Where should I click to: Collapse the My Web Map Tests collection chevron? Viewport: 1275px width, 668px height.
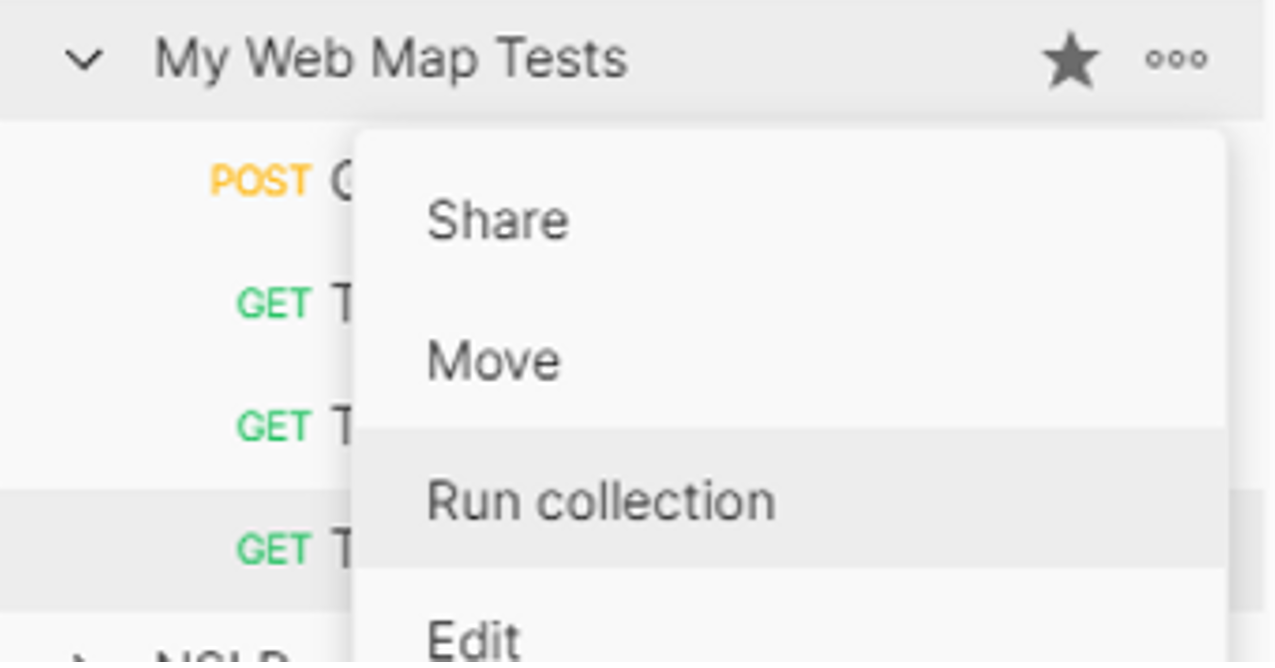[84, 60]
